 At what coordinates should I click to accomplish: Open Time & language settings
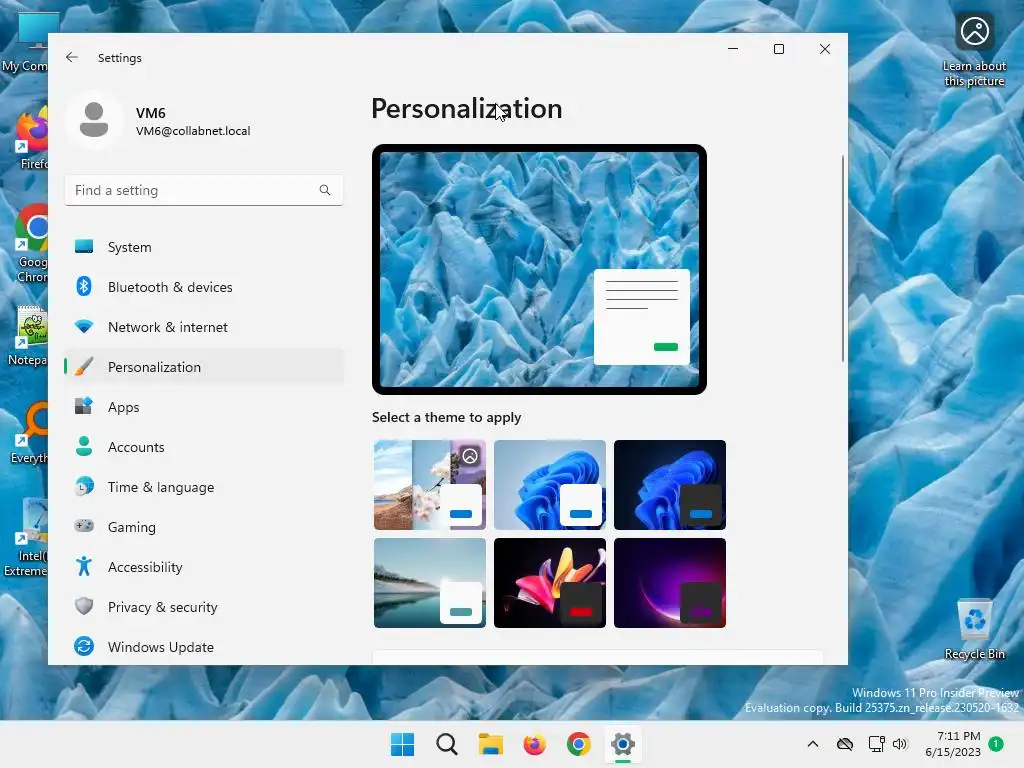[204, 487]
